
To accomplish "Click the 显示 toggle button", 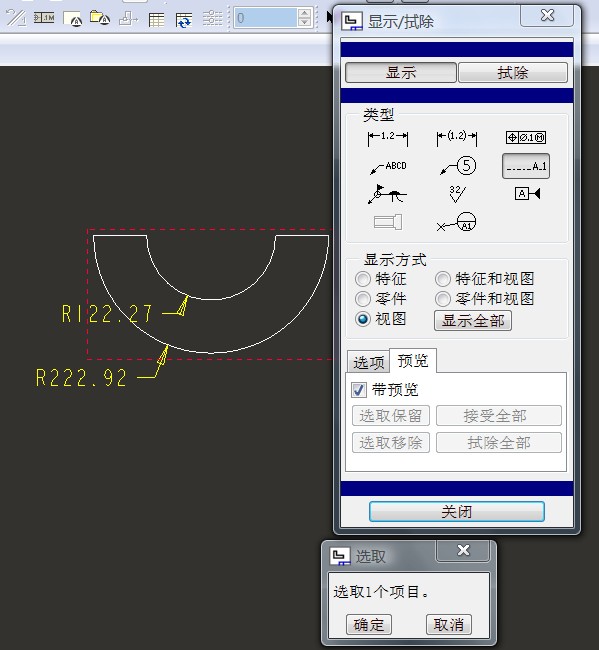I will pyautogui.click(x=401, y=73).
